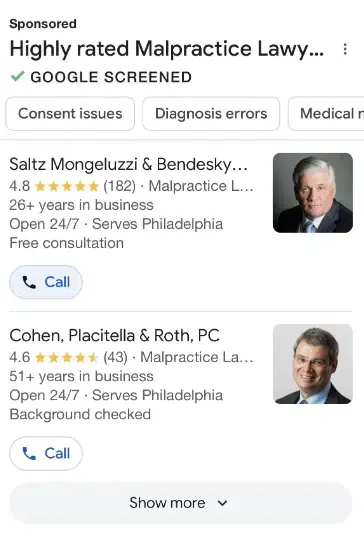Click the green Google Screened checkmark
The width and height of the screenshot is (364, 536).
[17, 76]
